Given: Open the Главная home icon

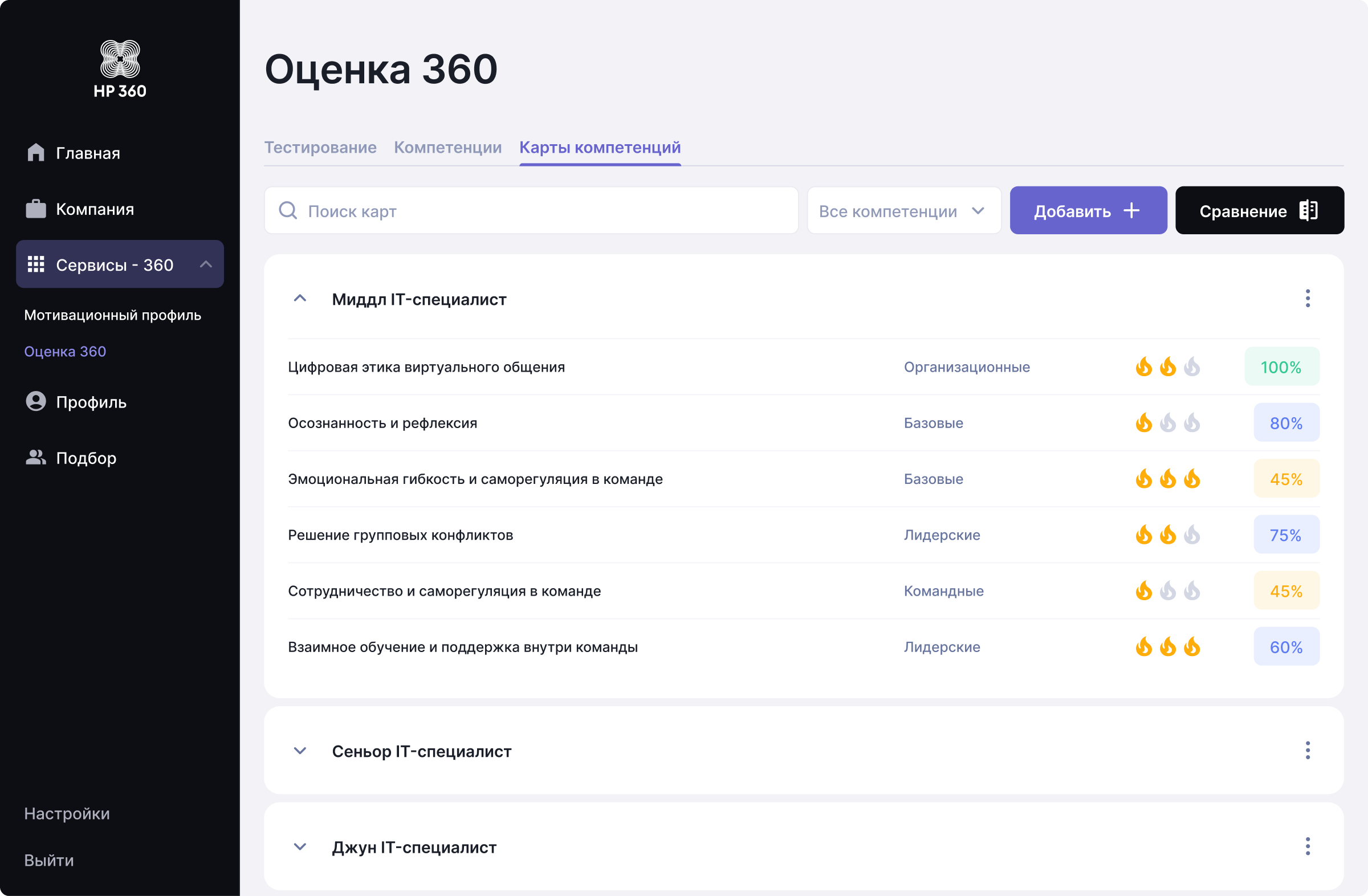Looking at the screenshot, I should [36, 153].
